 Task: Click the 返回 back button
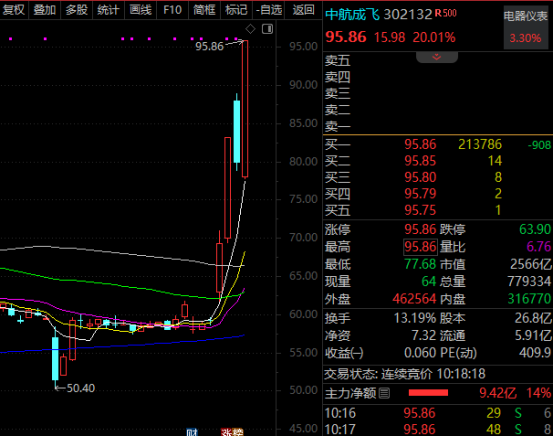tap(303, 10)
